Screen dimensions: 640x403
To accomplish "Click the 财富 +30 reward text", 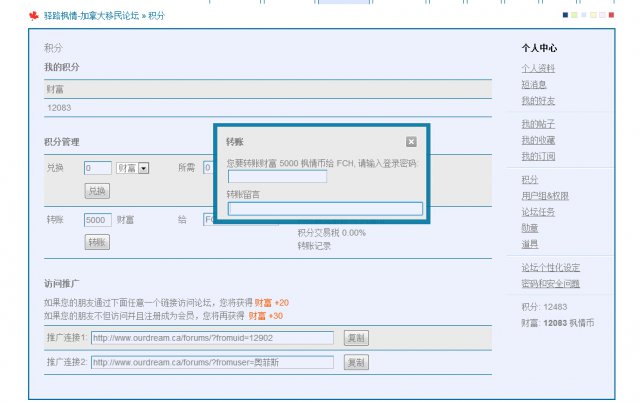I will (266, 316).
